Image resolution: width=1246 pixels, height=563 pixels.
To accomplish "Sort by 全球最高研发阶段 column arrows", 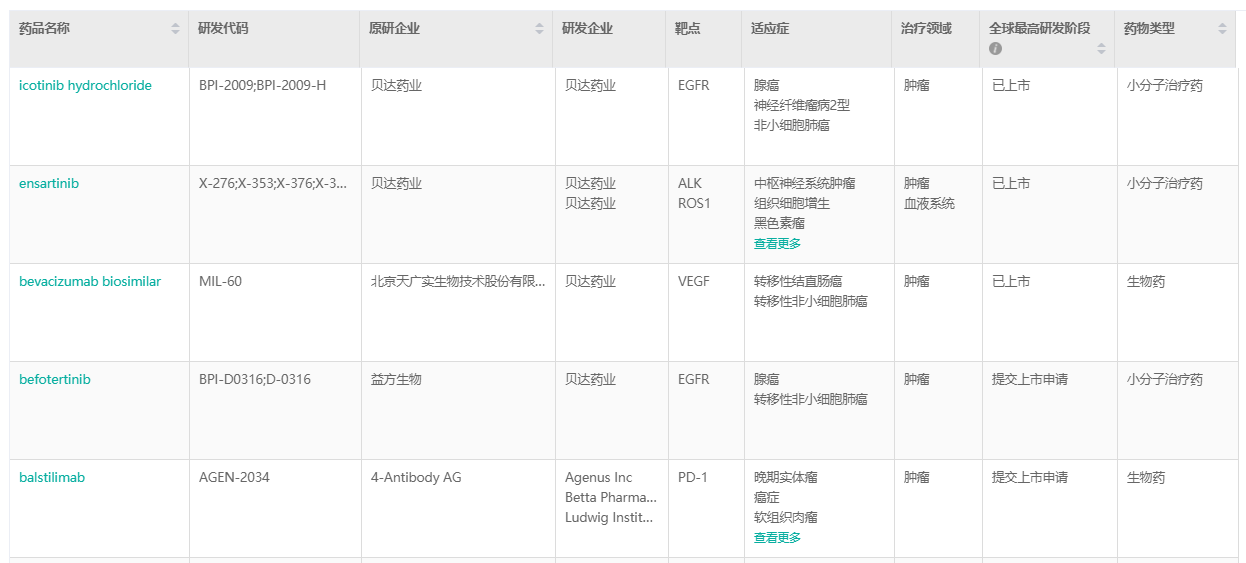I will 1101,48.
